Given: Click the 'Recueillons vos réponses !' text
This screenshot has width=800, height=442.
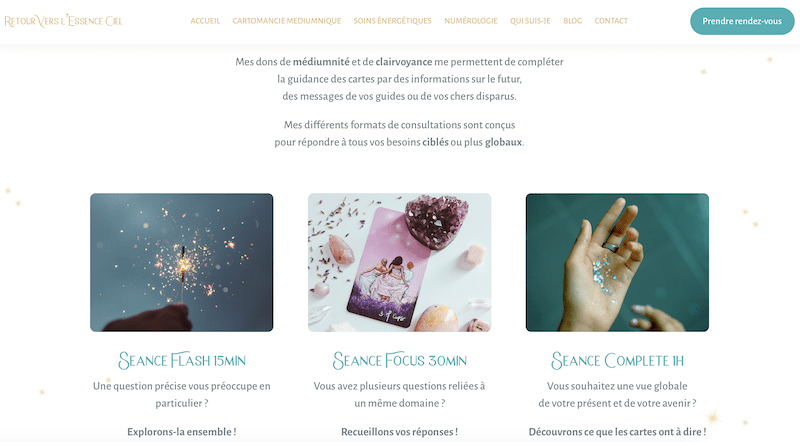Looking at the screenshot, I should [x=399, y=432].
